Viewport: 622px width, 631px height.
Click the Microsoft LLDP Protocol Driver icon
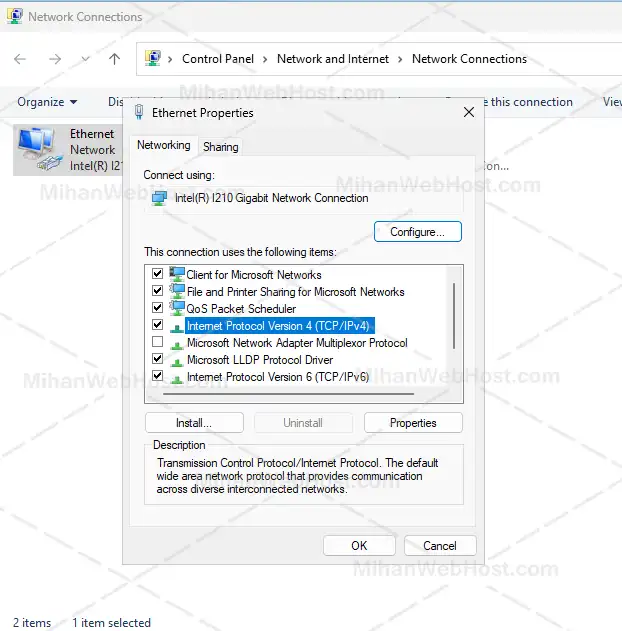point(177,360)
